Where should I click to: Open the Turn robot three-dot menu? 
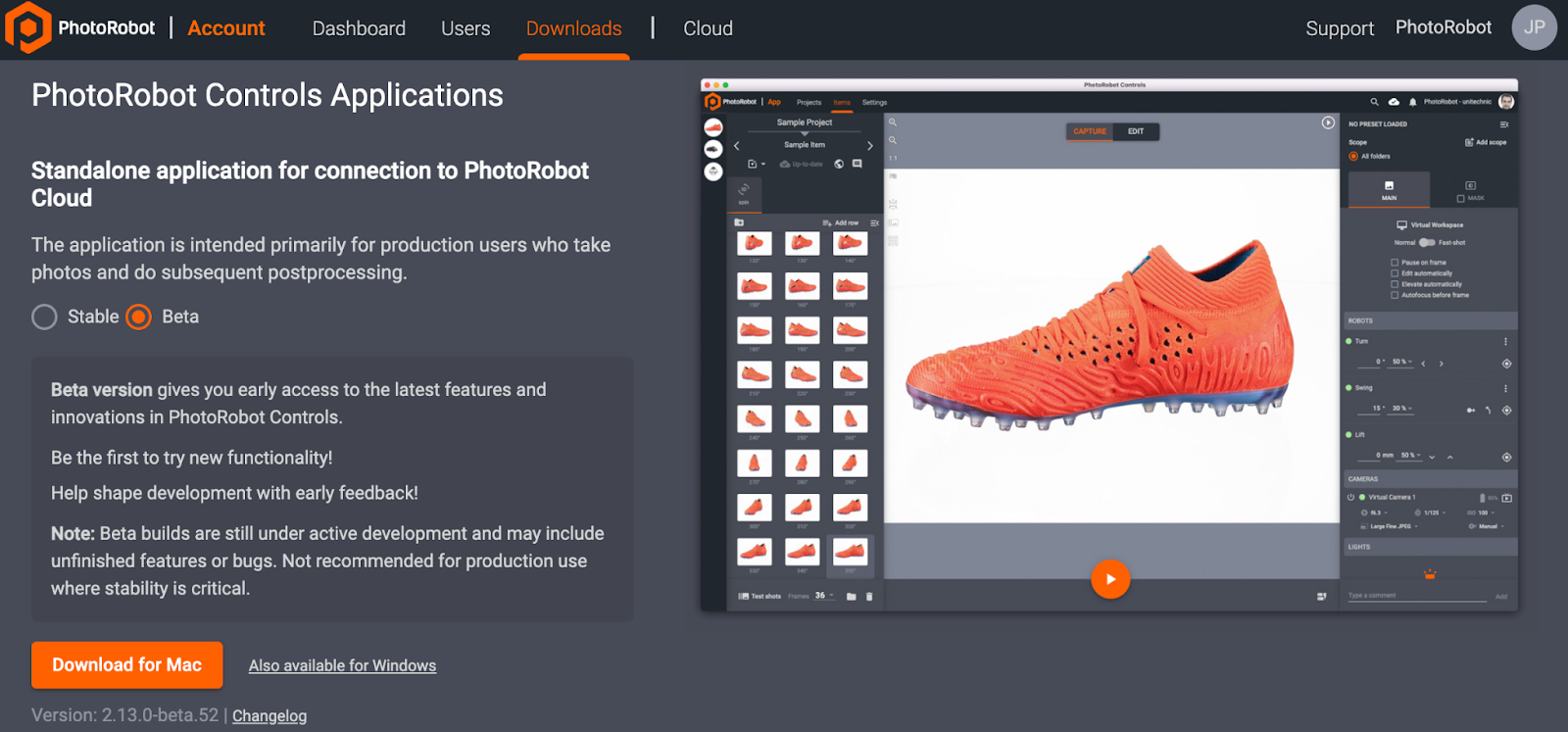(x=1505, y=342)
